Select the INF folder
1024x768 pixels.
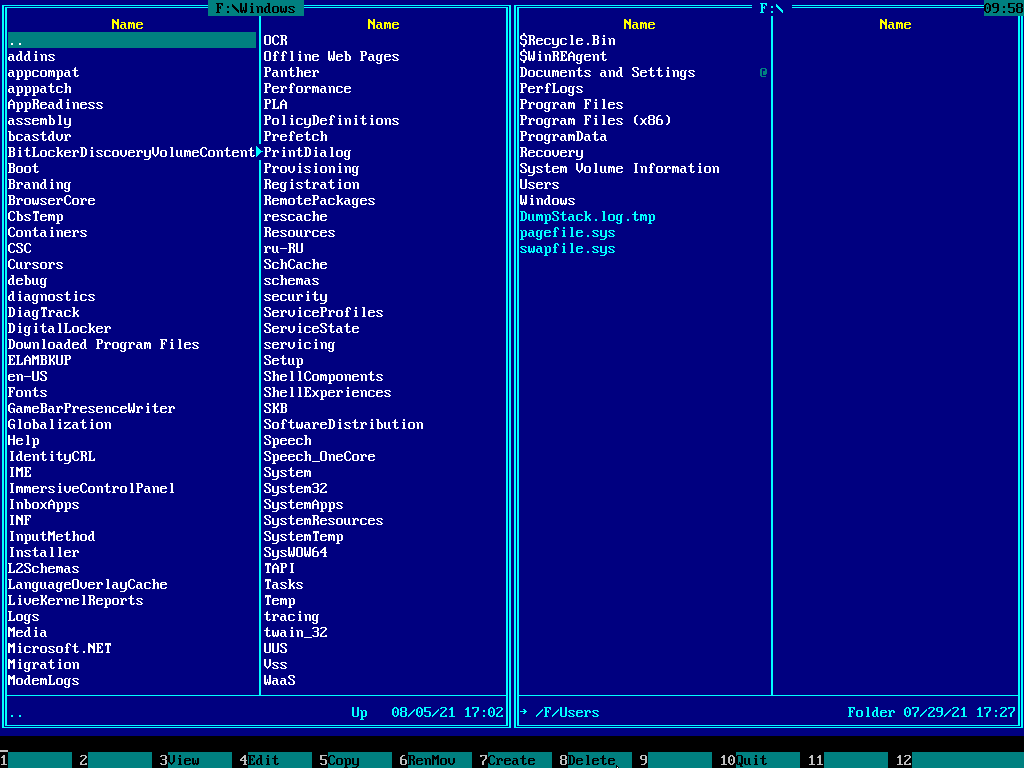[20, 520]
